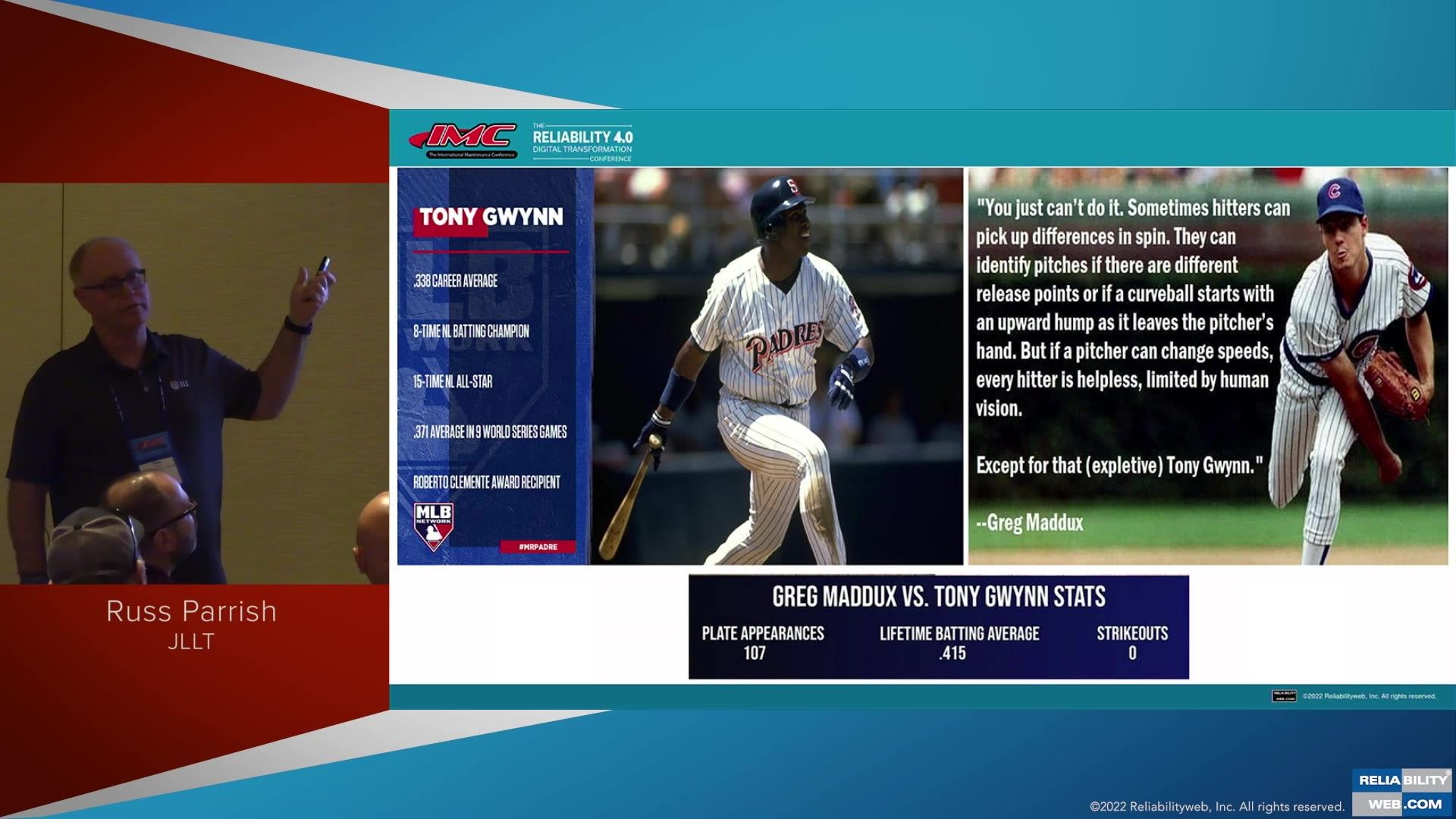Click the Greg Maddux vs. Tony Gwynn Stats header

pos(938,597)
